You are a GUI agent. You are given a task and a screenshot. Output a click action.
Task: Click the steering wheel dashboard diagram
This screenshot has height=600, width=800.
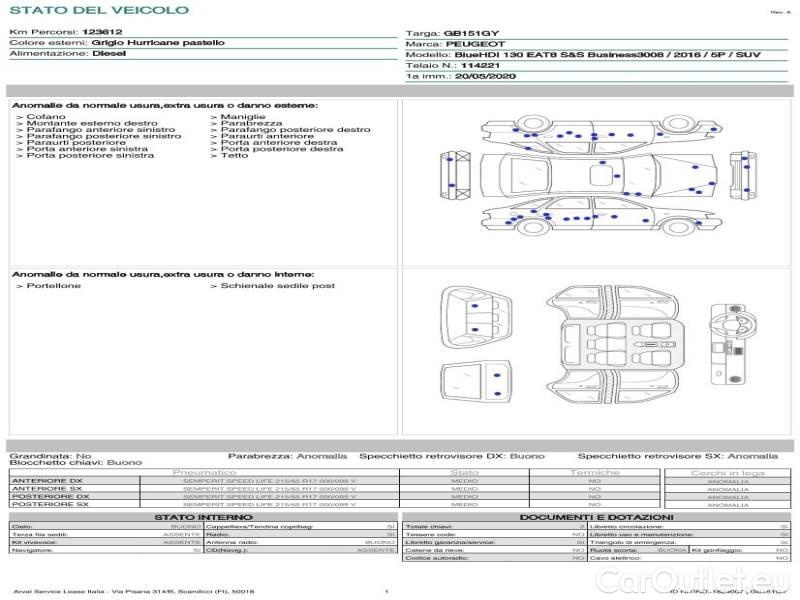734,345
